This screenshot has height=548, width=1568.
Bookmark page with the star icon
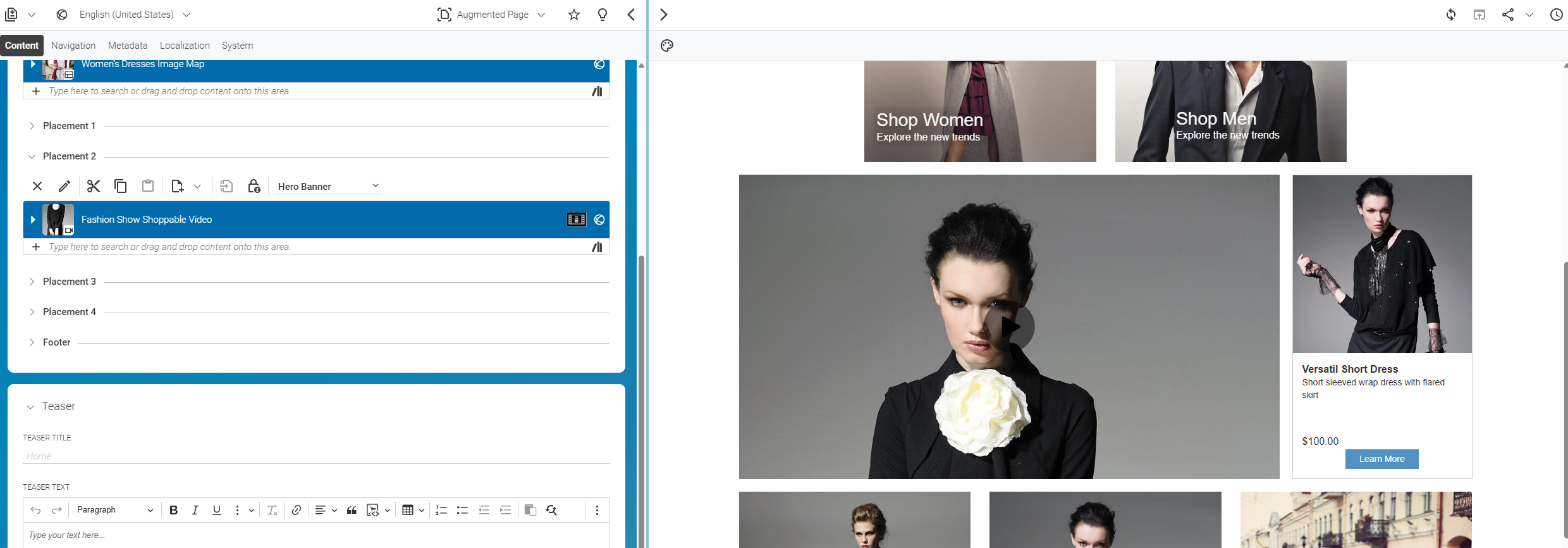pyautogui.click(x=574, y=15)
